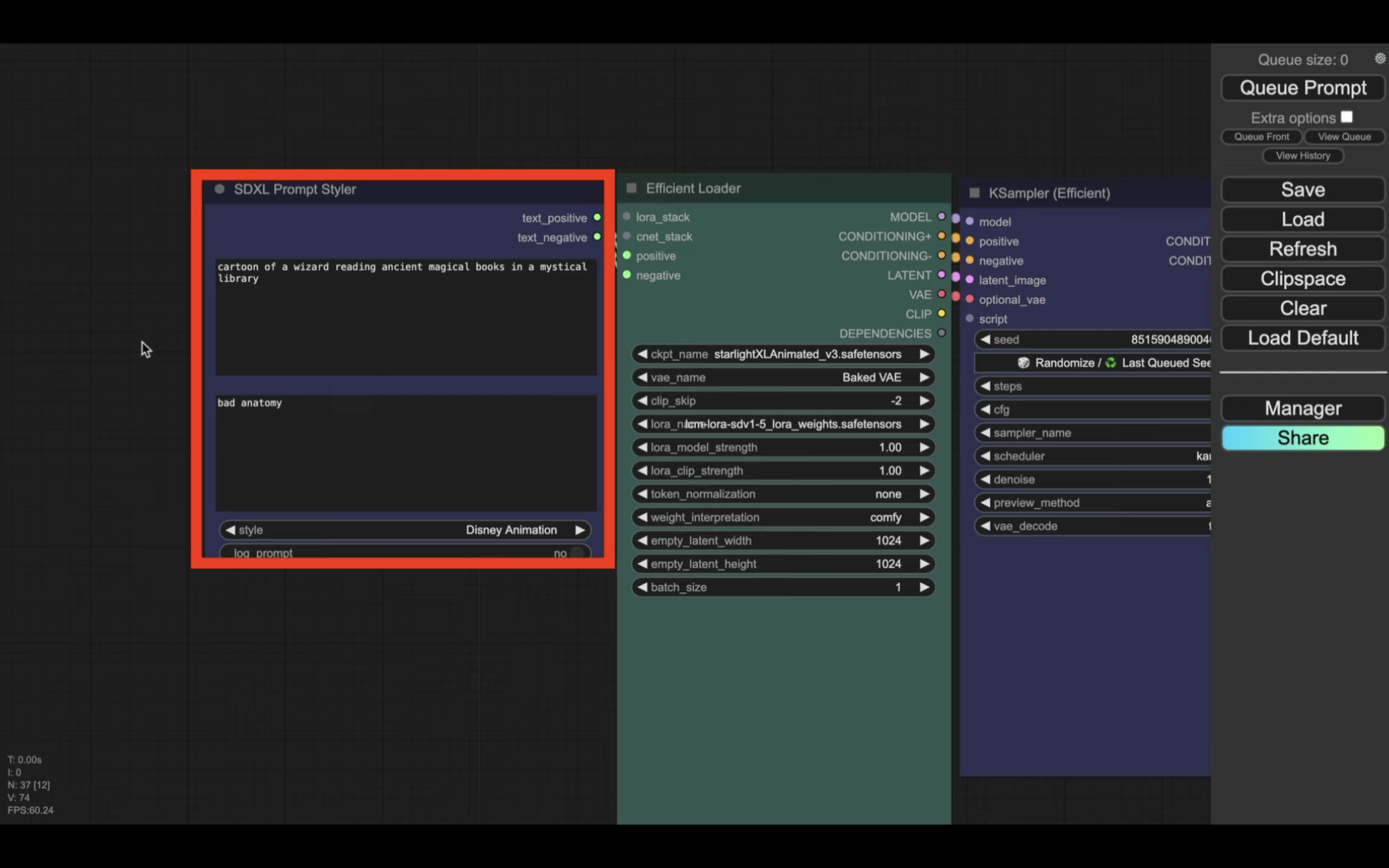Enable Extra options checkbox
The height and width of the screenshot is (868, 1389).
point(1347,117)
